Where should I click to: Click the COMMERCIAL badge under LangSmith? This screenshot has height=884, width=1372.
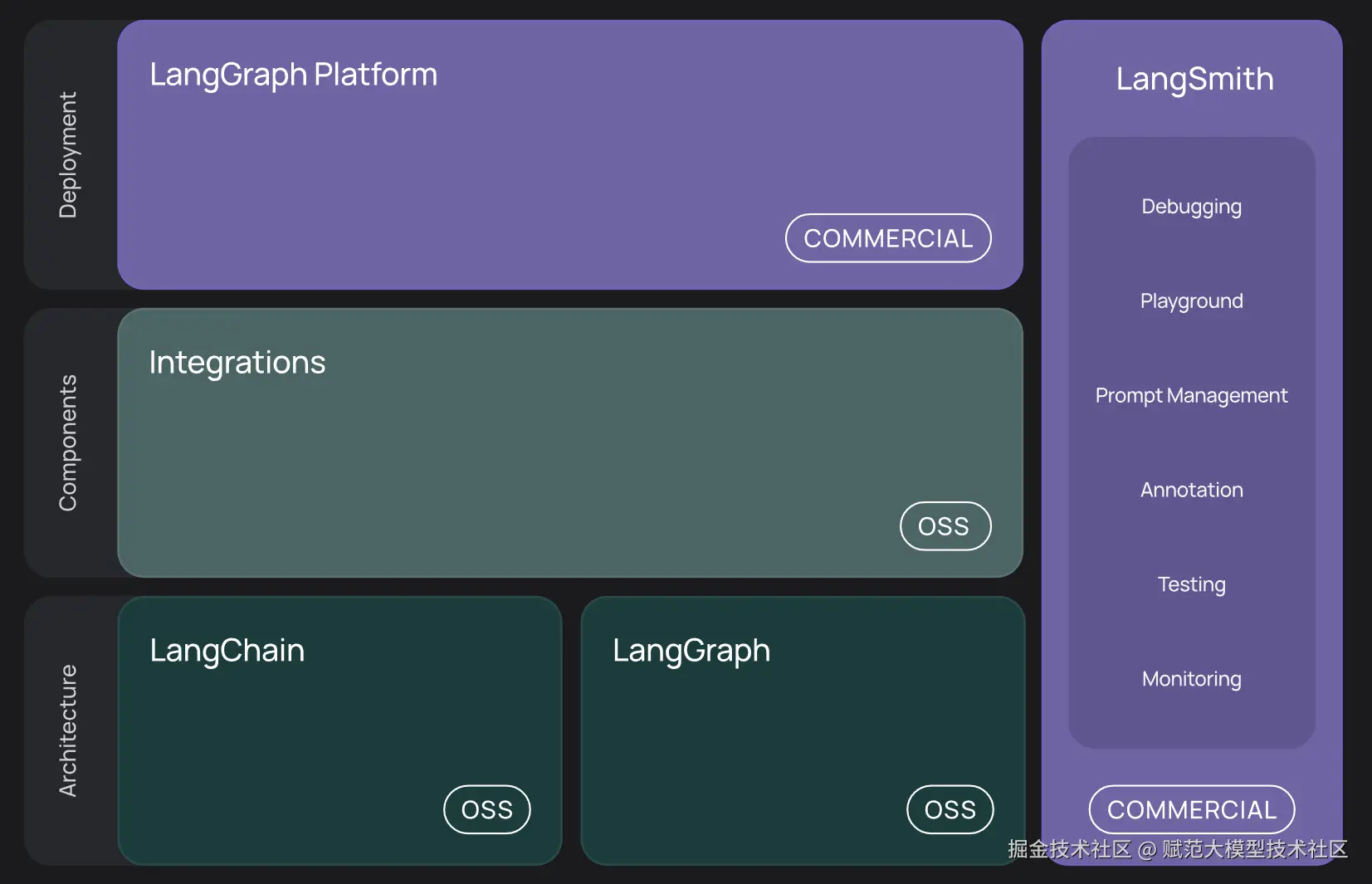(x=1191, y=809)
